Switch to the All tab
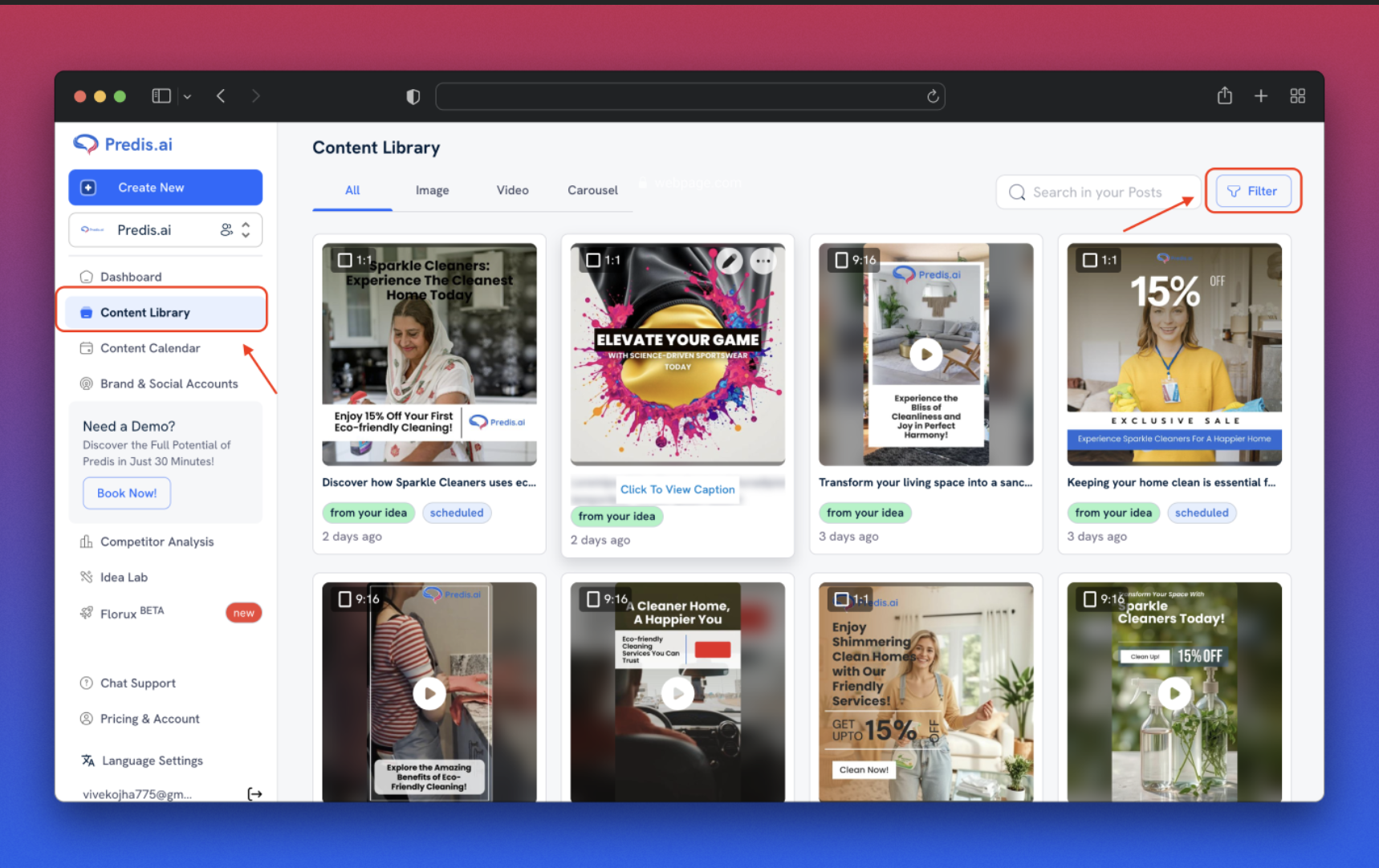 pyautogui.click(x=352, y=190)
